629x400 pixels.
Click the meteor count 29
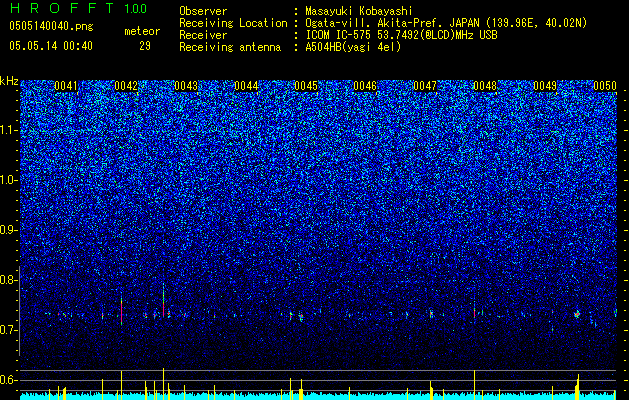(x=145, y=46)
